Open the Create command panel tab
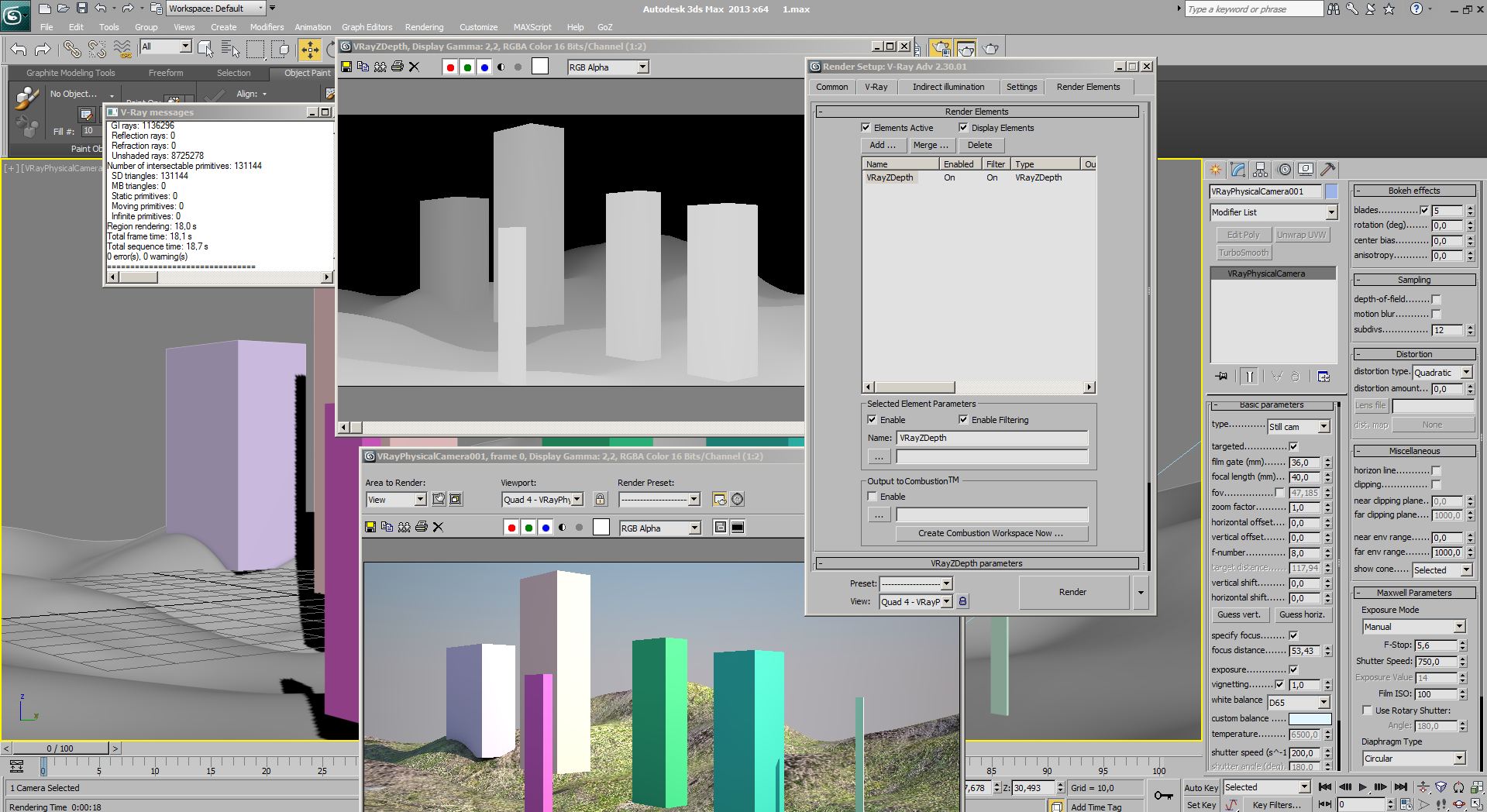The image size is (1487, 812). tap(1216, 170)
